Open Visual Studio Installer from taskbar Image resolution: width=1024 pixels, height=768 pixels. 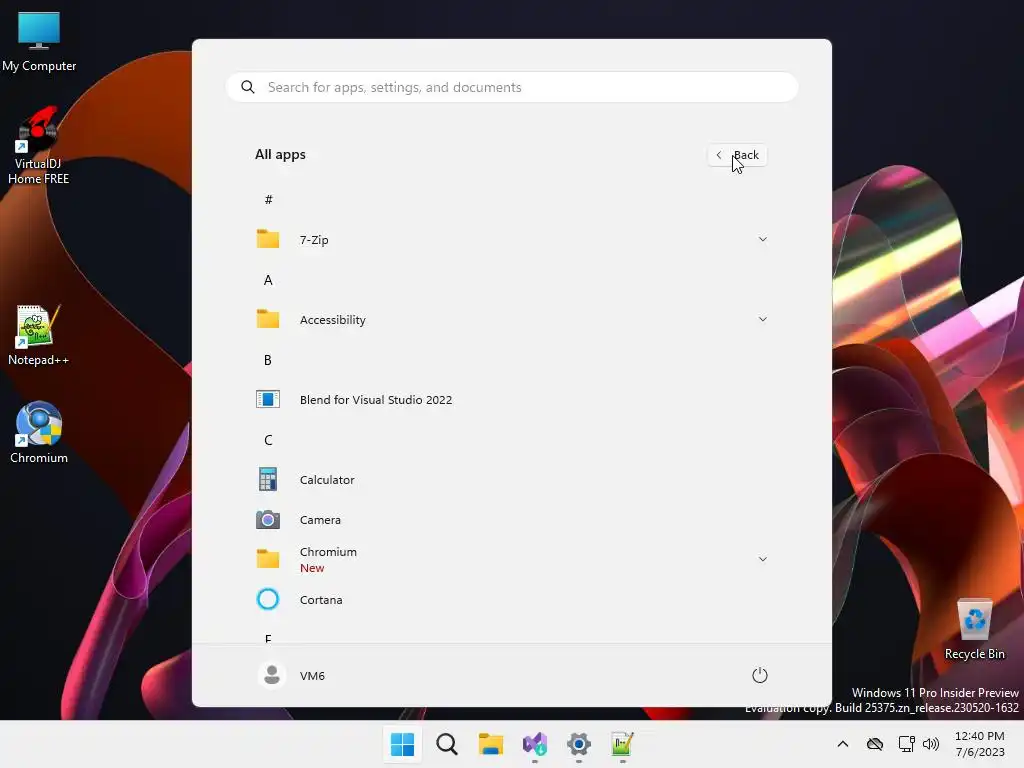(535, 744)
